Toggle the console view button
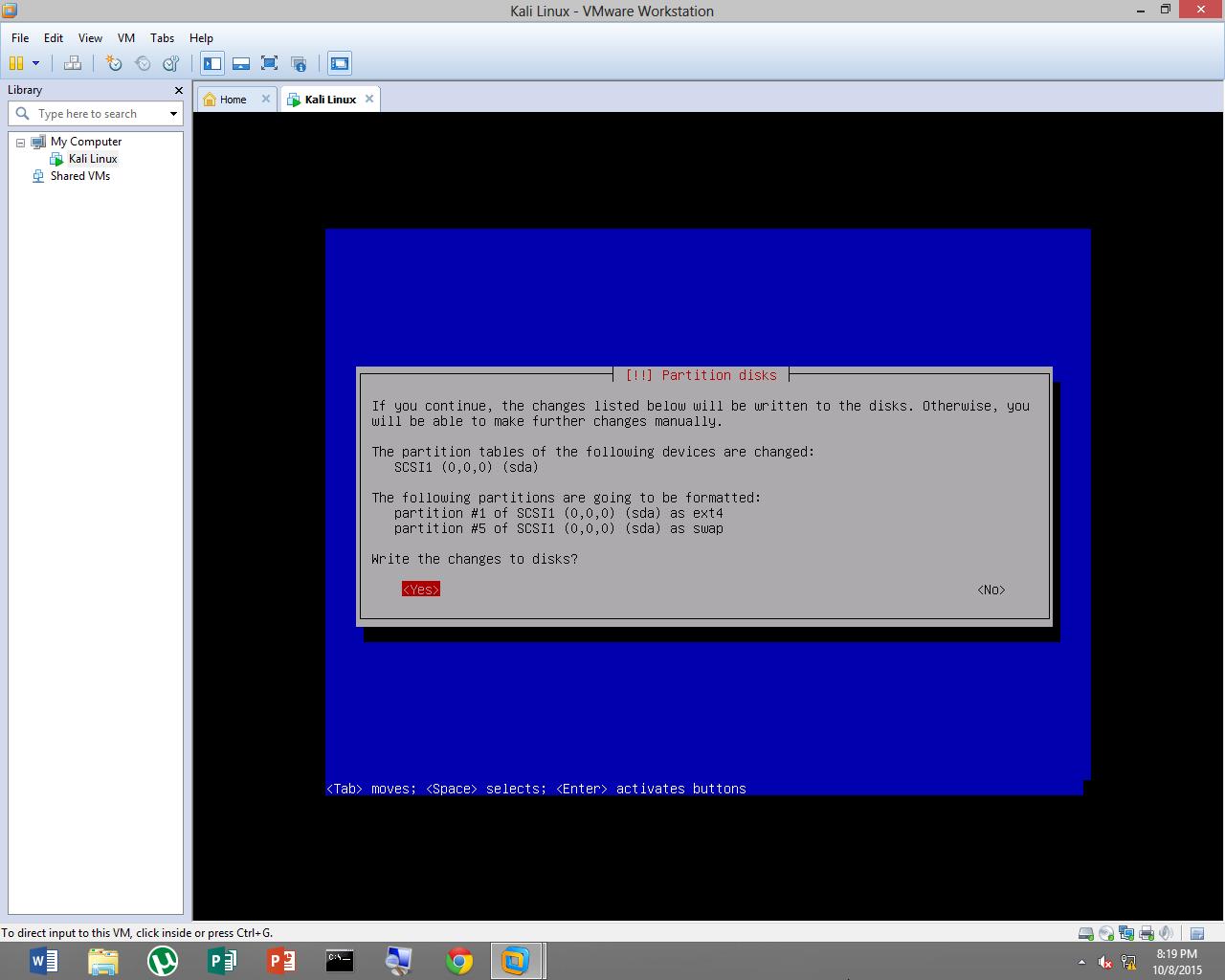 tap(340, 63)
